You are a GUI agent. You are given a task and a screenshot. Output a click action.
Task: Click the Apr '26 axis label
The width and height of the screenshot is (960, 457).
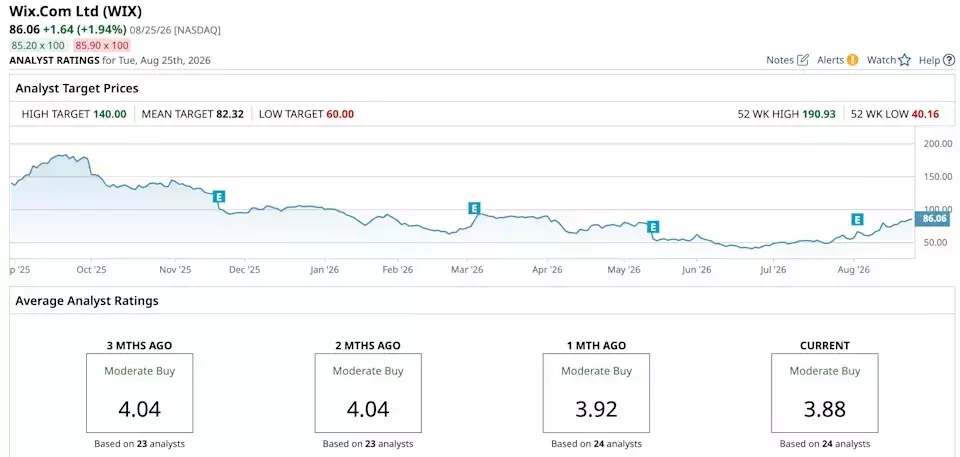tap(547, 269)
